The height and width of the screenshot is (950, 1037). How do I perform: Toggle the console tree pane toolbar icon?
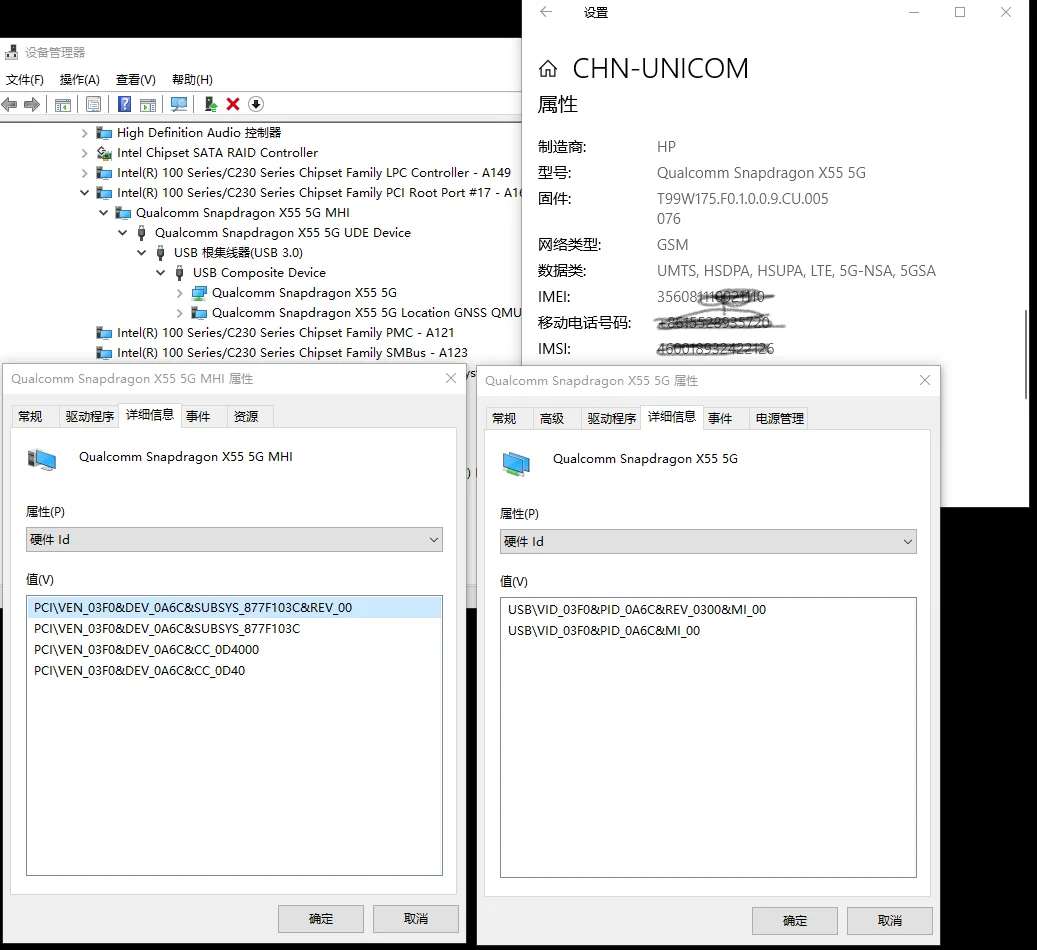63,104
